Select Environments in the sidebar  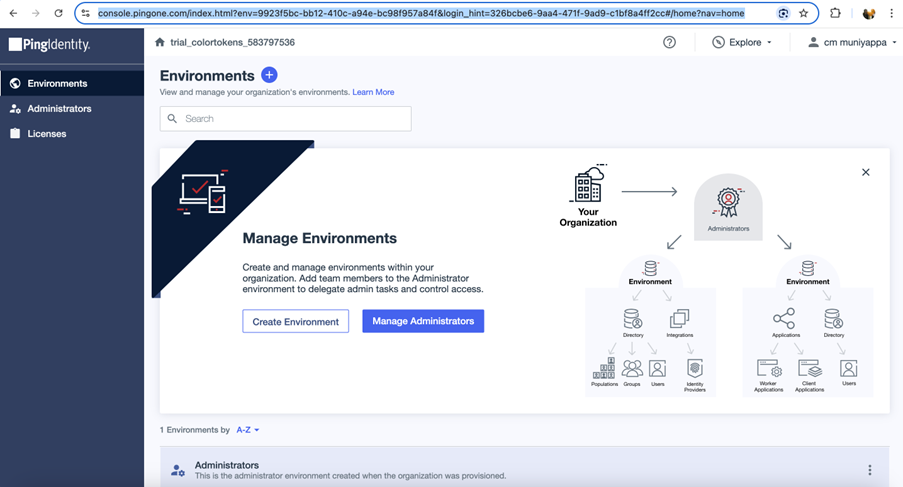pyautogui.click(x=57, y=83)
